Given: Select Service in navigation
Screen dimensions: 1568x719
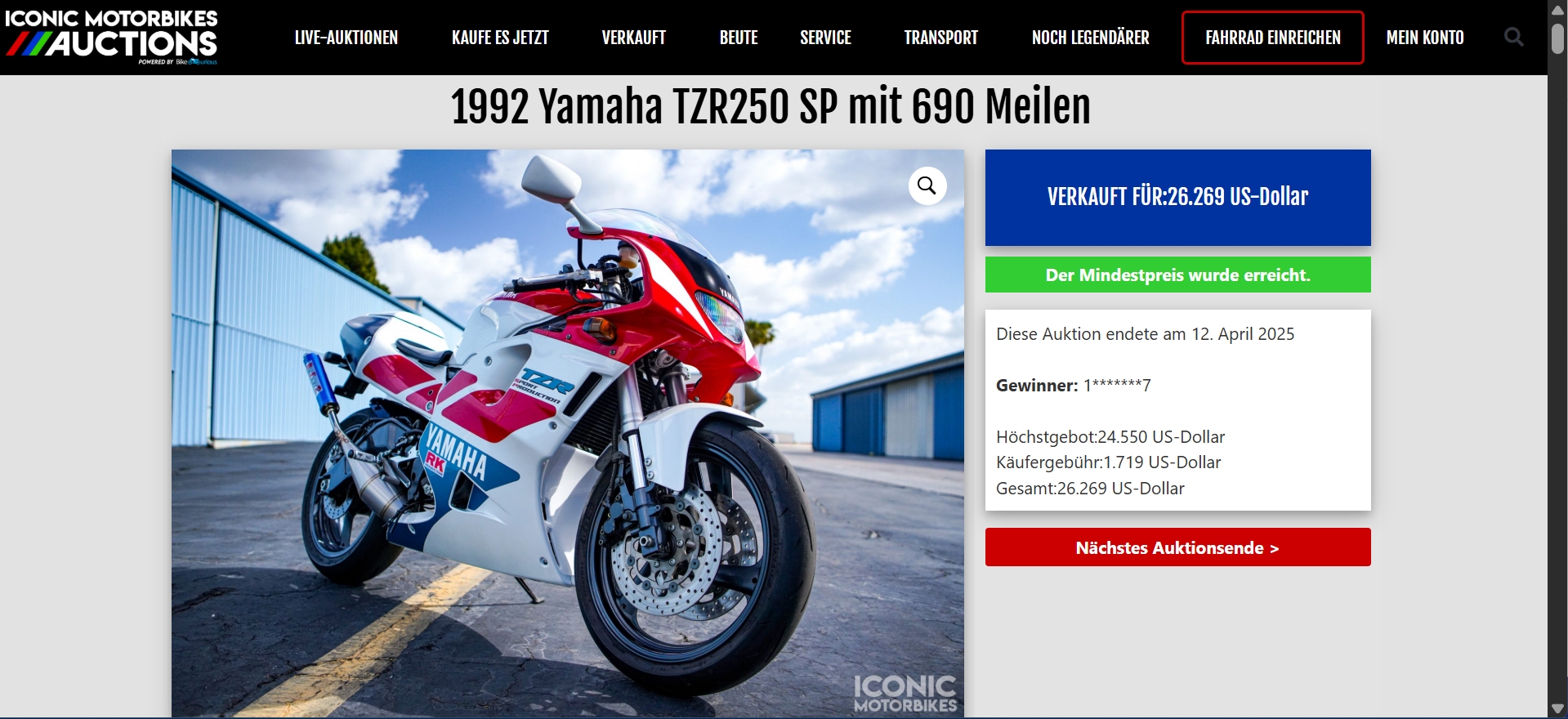Looking at the screenshot, I should 825,38.
